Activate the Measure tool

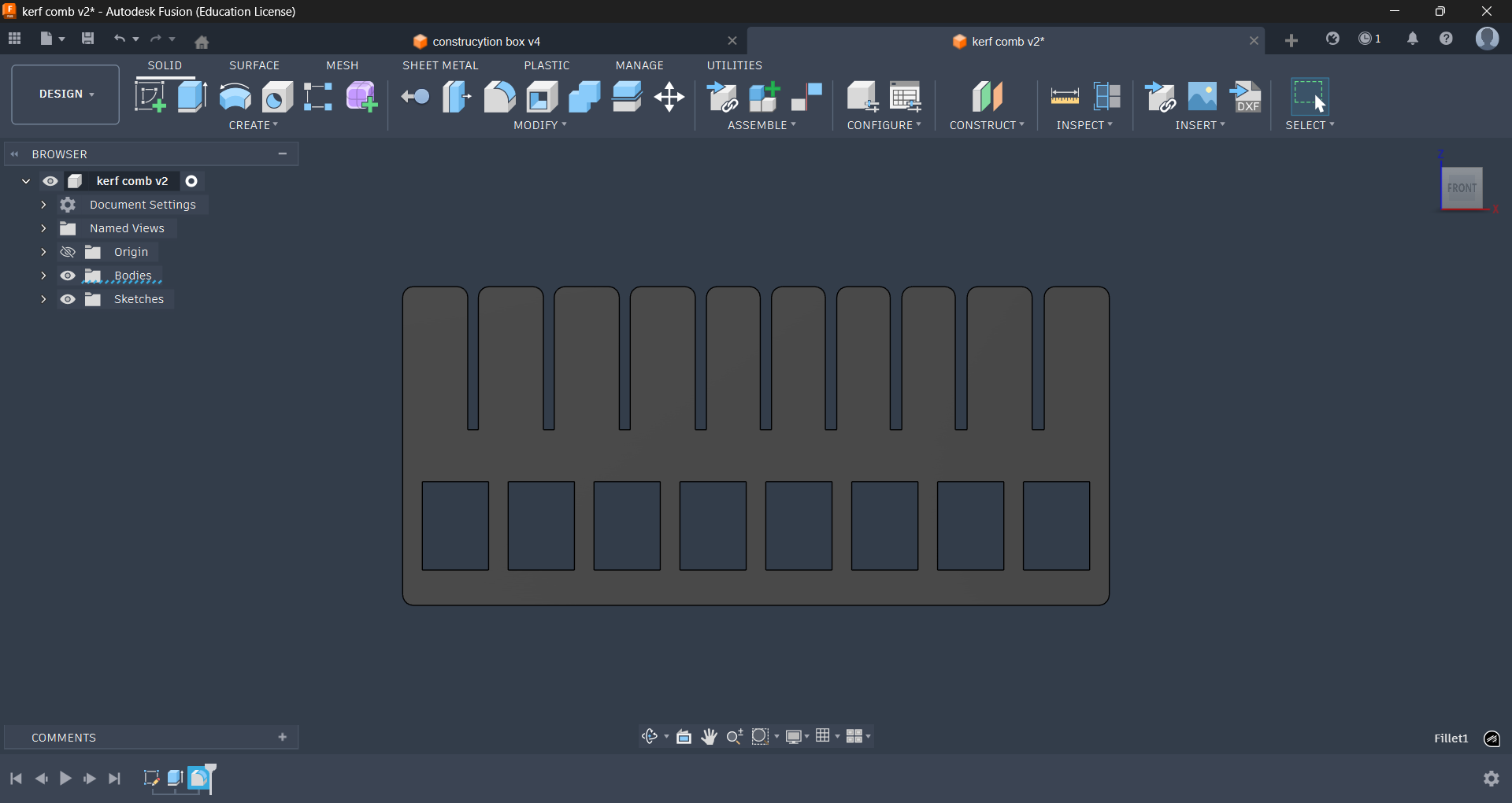click(1065, 97)
